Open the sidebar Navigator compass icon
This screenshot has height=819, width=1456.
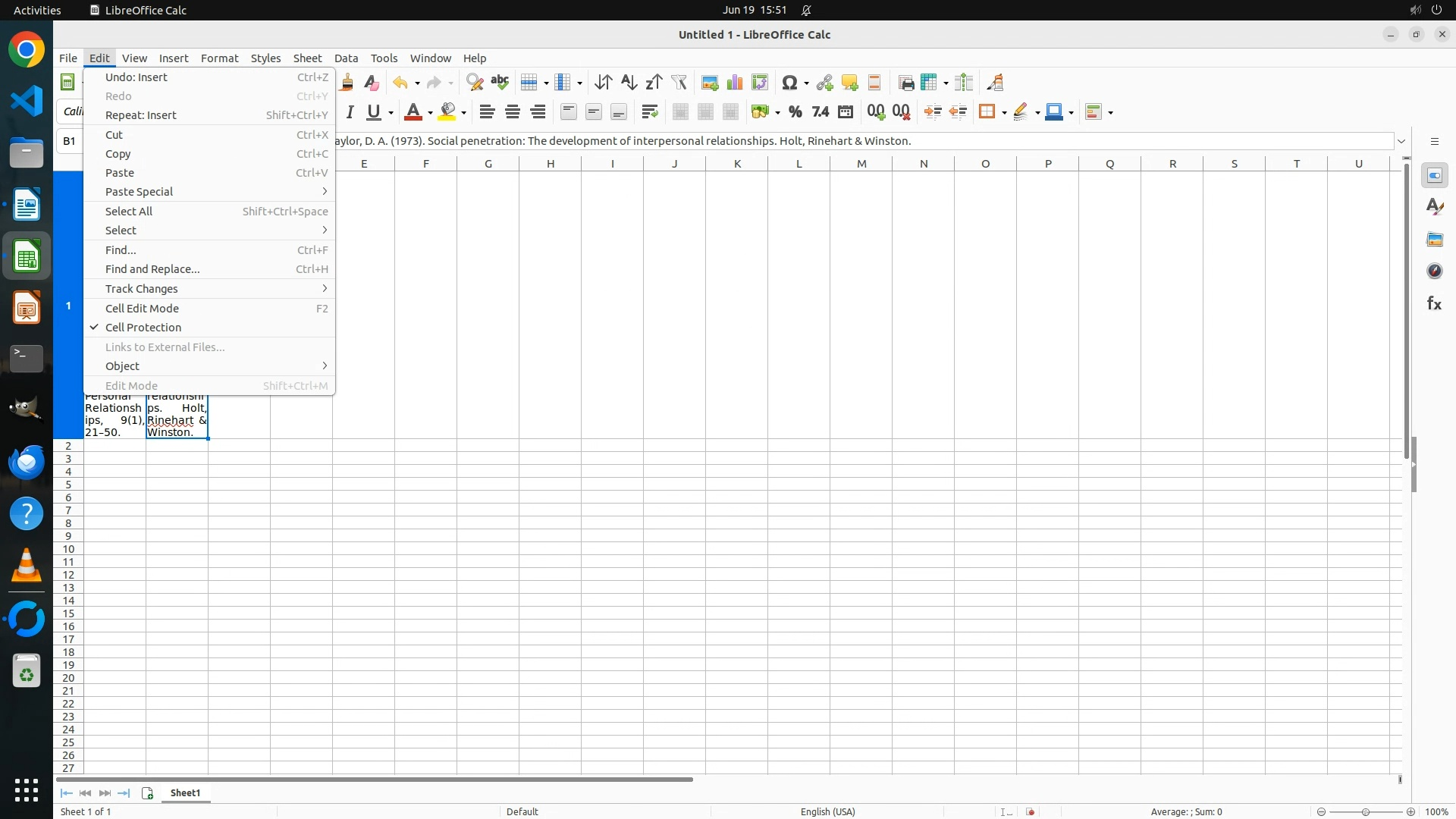point(1434,271)
